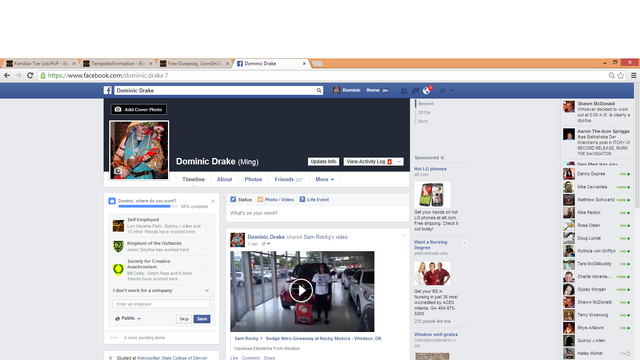Reload the page with refresh icon
640x360 pixels.
point(30,76)
